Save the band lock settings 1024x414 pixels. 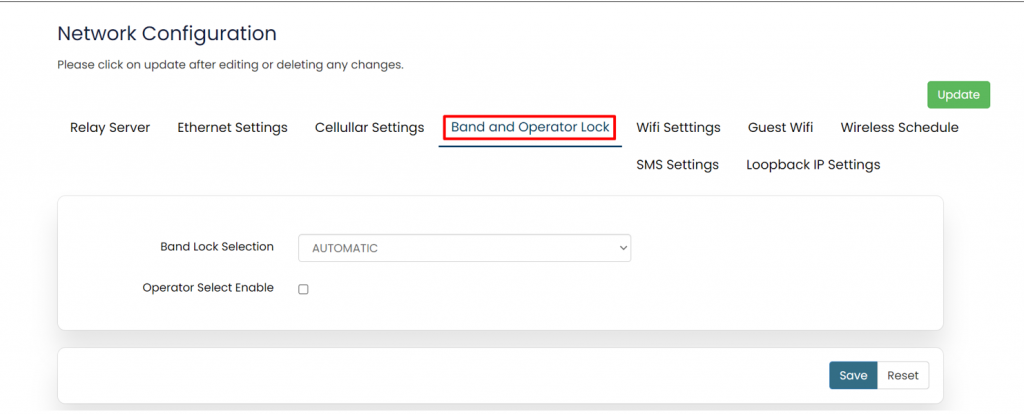tap(853, 375)
